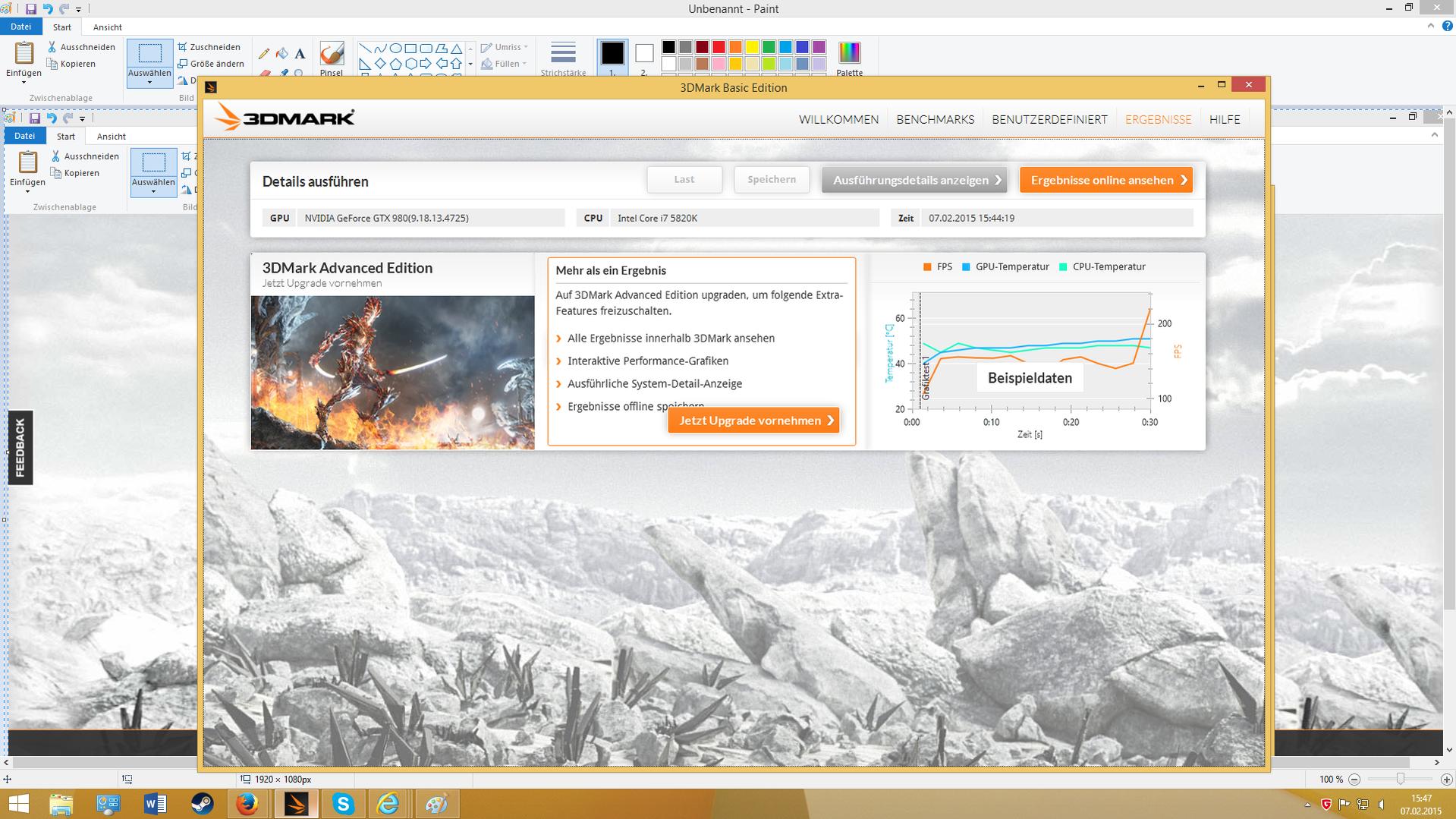Click the 3DMark Advanced Edition artwork
Viewport: 1456px width, 819px height.
point(393,372)
